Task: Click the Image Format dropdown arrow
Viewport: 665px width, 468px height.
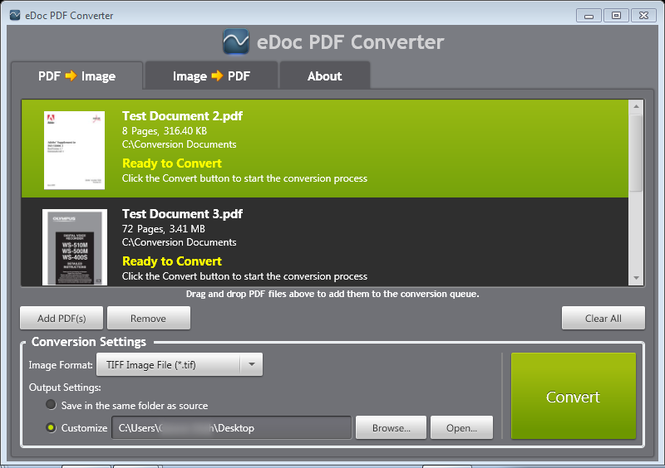Action: coord(251,364)
